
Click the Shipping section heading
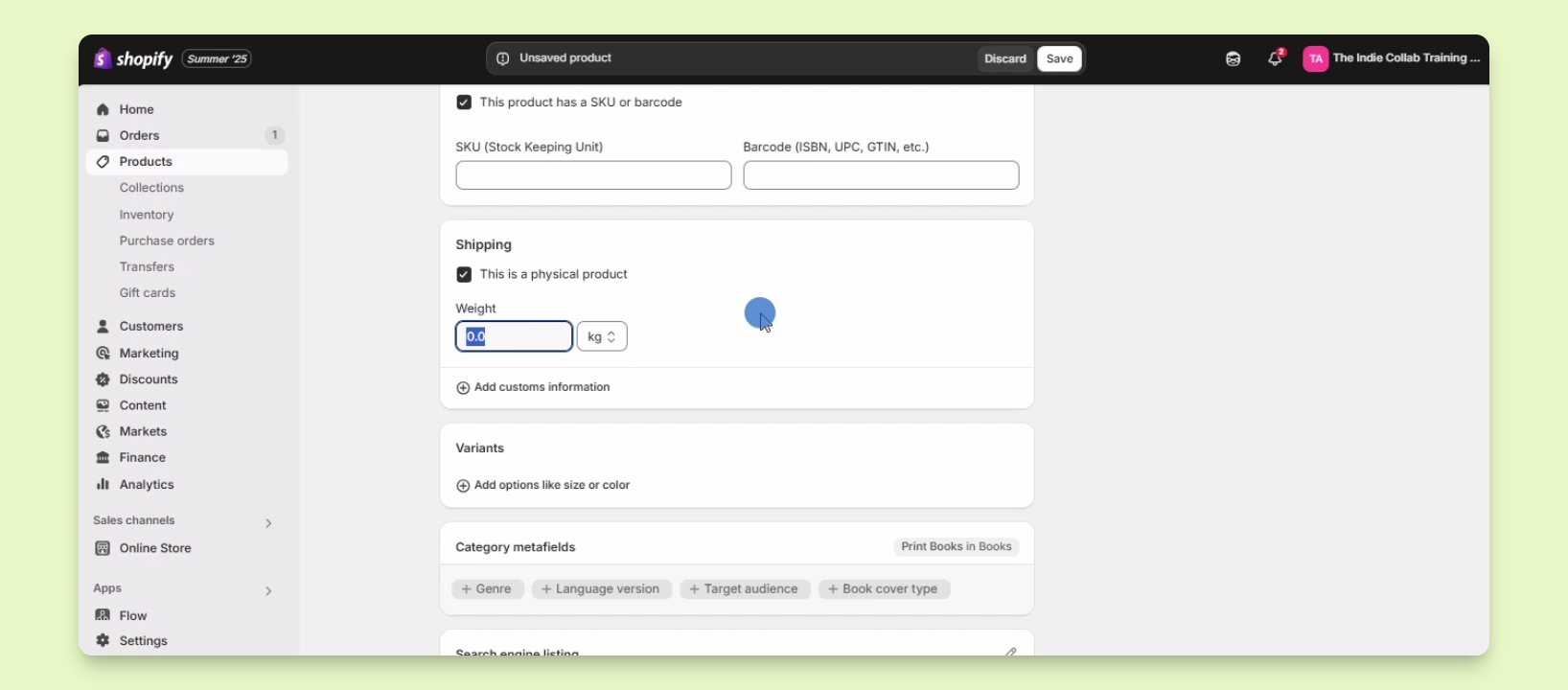click(484, 245)
